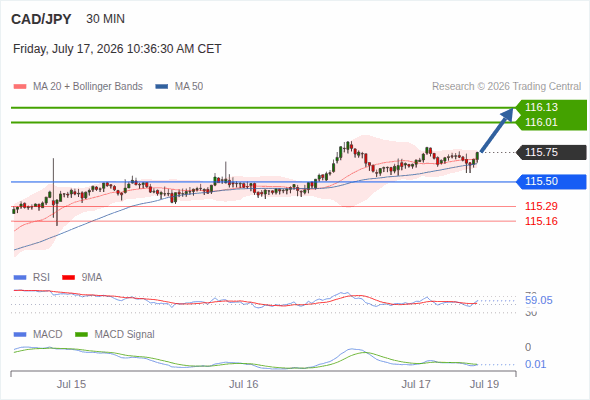Click the black 115.75 current price tag
This screenshot has width=590, height=400.
tap(551, 152)
